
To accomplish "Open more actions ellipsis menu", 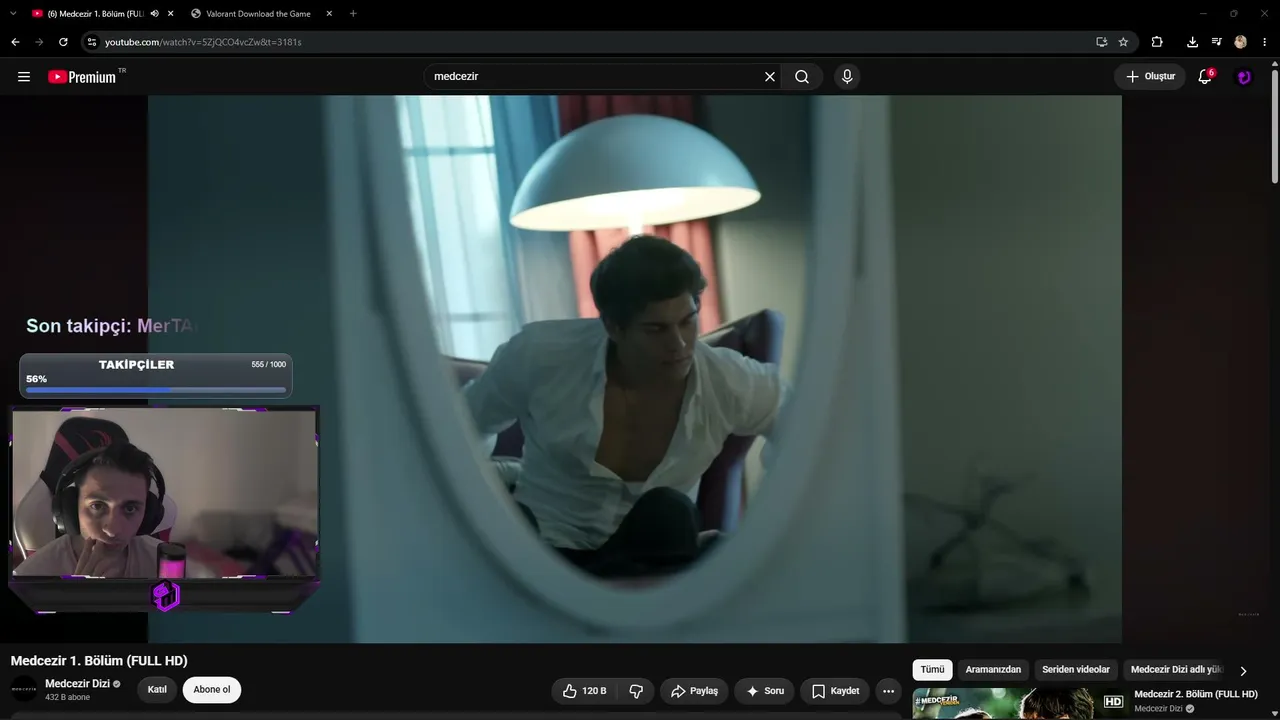I will [888, 691].
